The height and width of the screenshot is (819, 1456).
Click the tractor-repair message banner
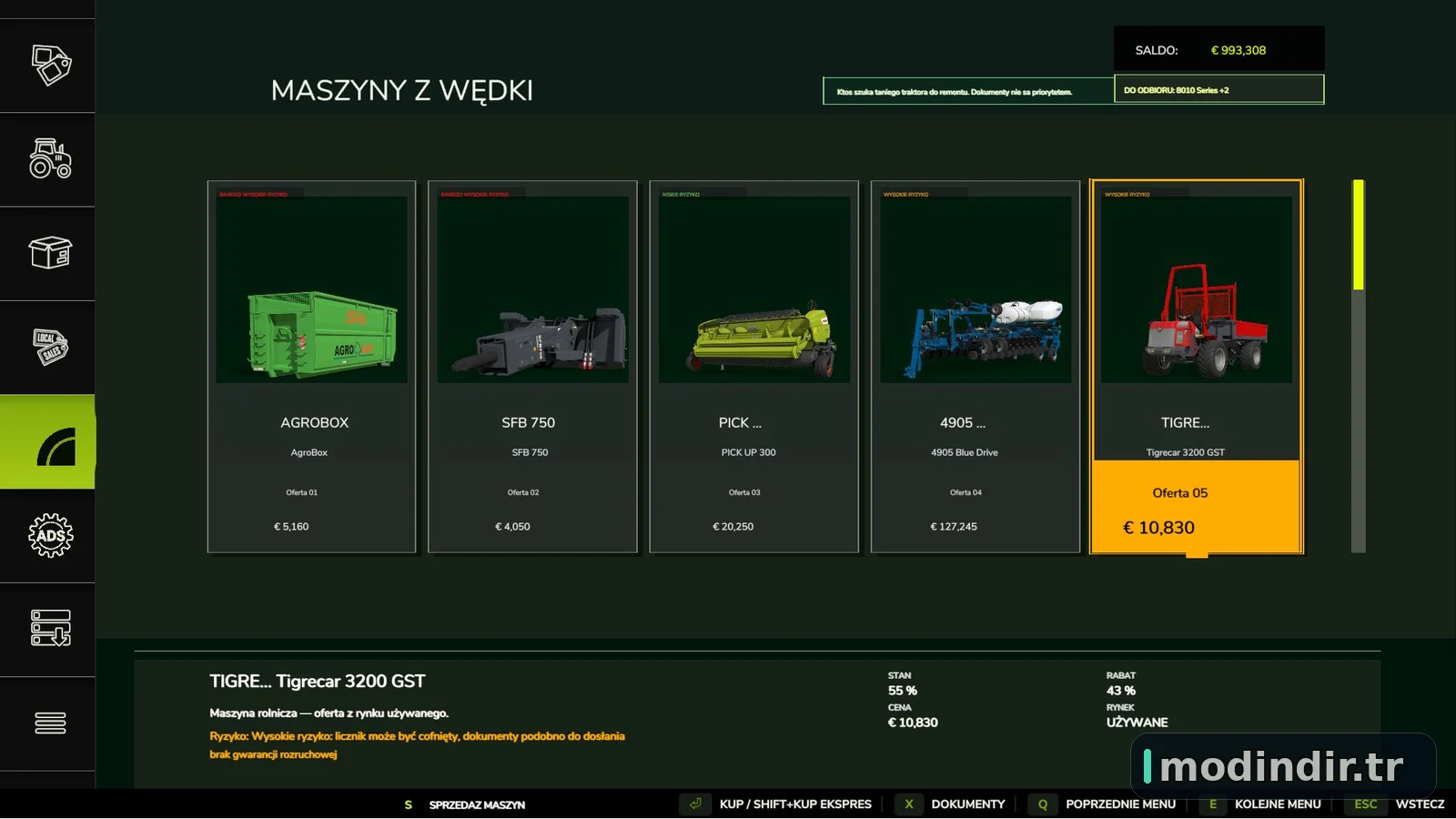(x=969, y=91)
